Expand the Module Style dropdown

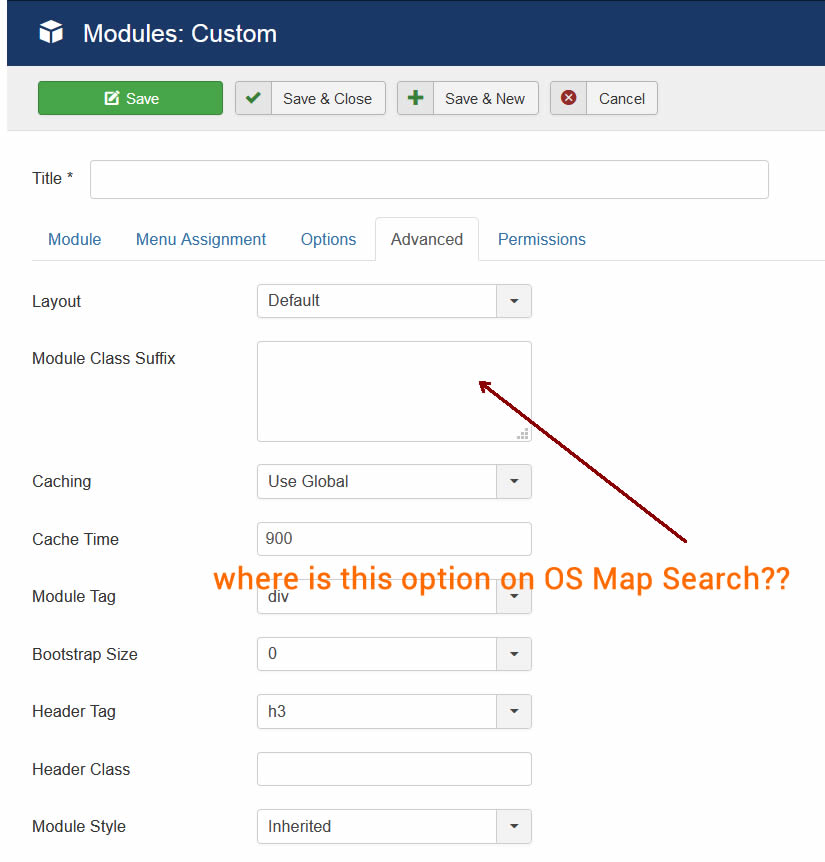click(x=514, y=827)
